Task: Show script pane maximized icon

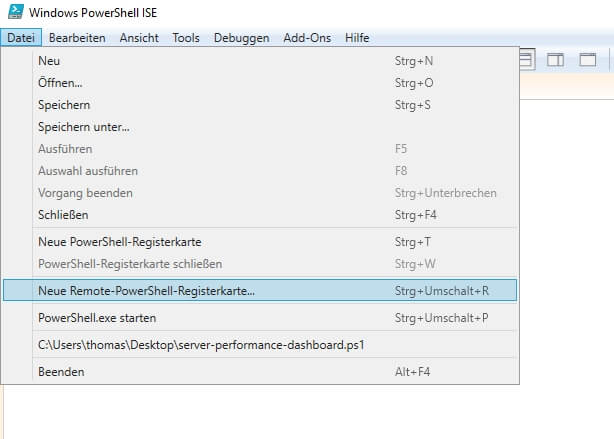Action: [x=588, y=60]
